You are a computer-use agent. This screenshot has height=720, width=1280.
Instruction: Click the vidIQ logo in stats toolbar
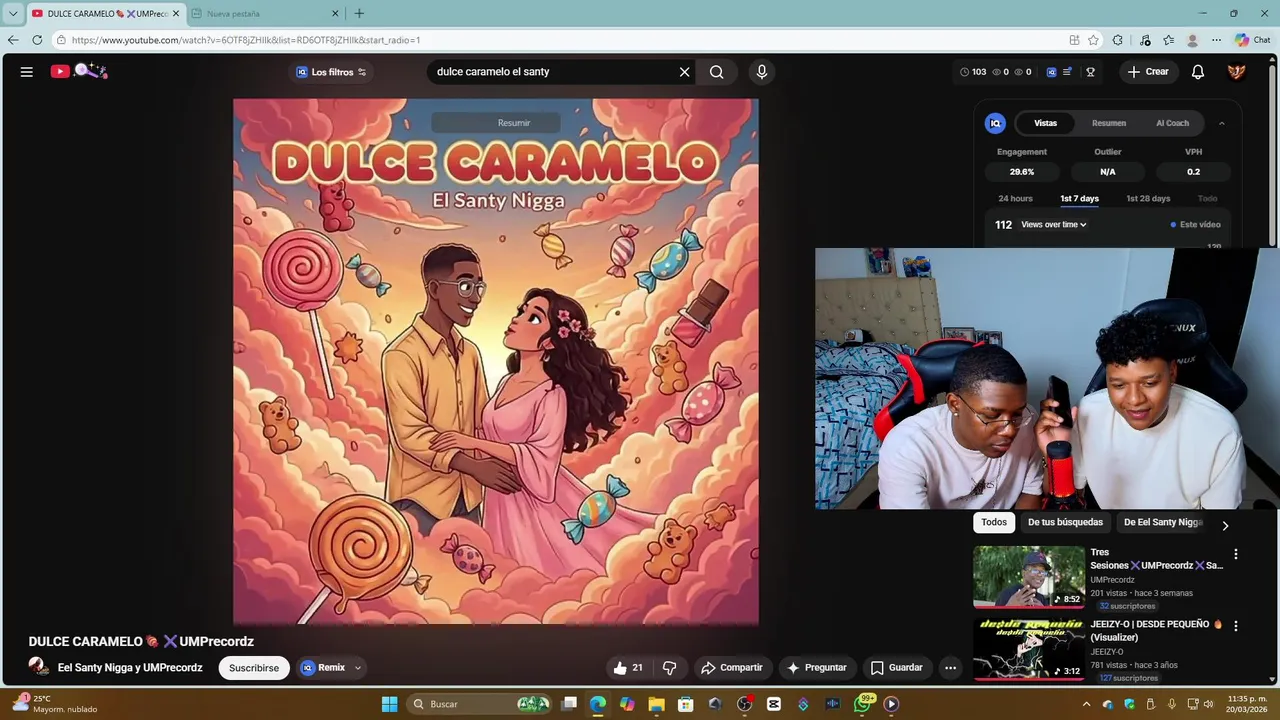(1051, 72)
